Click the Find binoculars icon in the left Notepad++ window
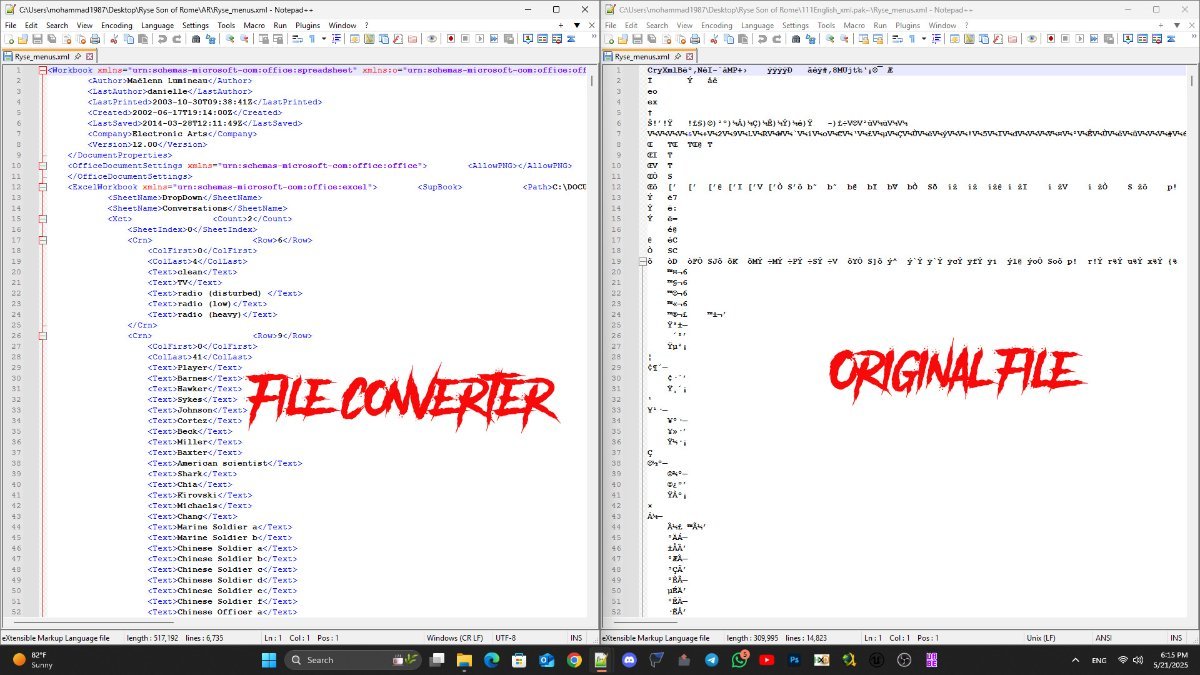 click(x=196, y=39)
